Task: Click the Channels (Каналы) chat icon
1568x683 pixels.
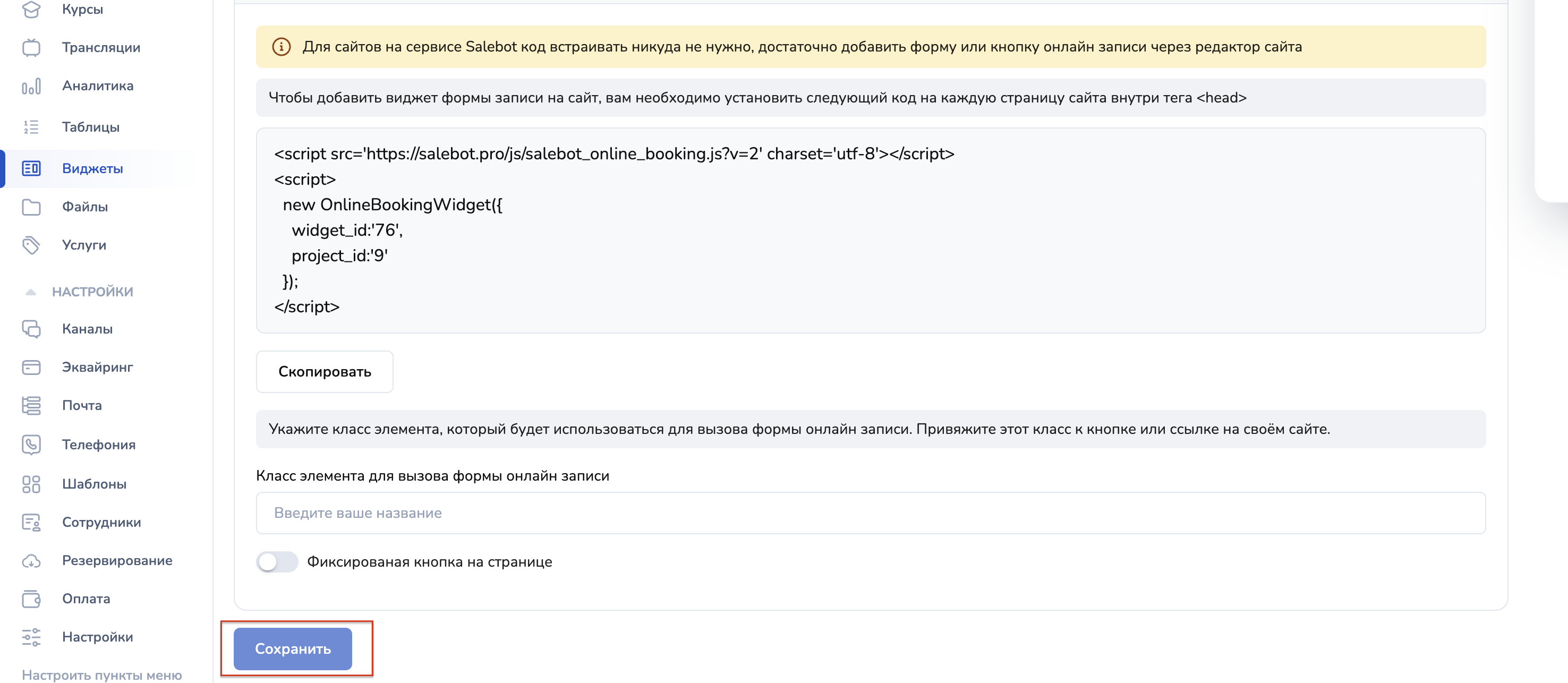Action: coord(31,329)
